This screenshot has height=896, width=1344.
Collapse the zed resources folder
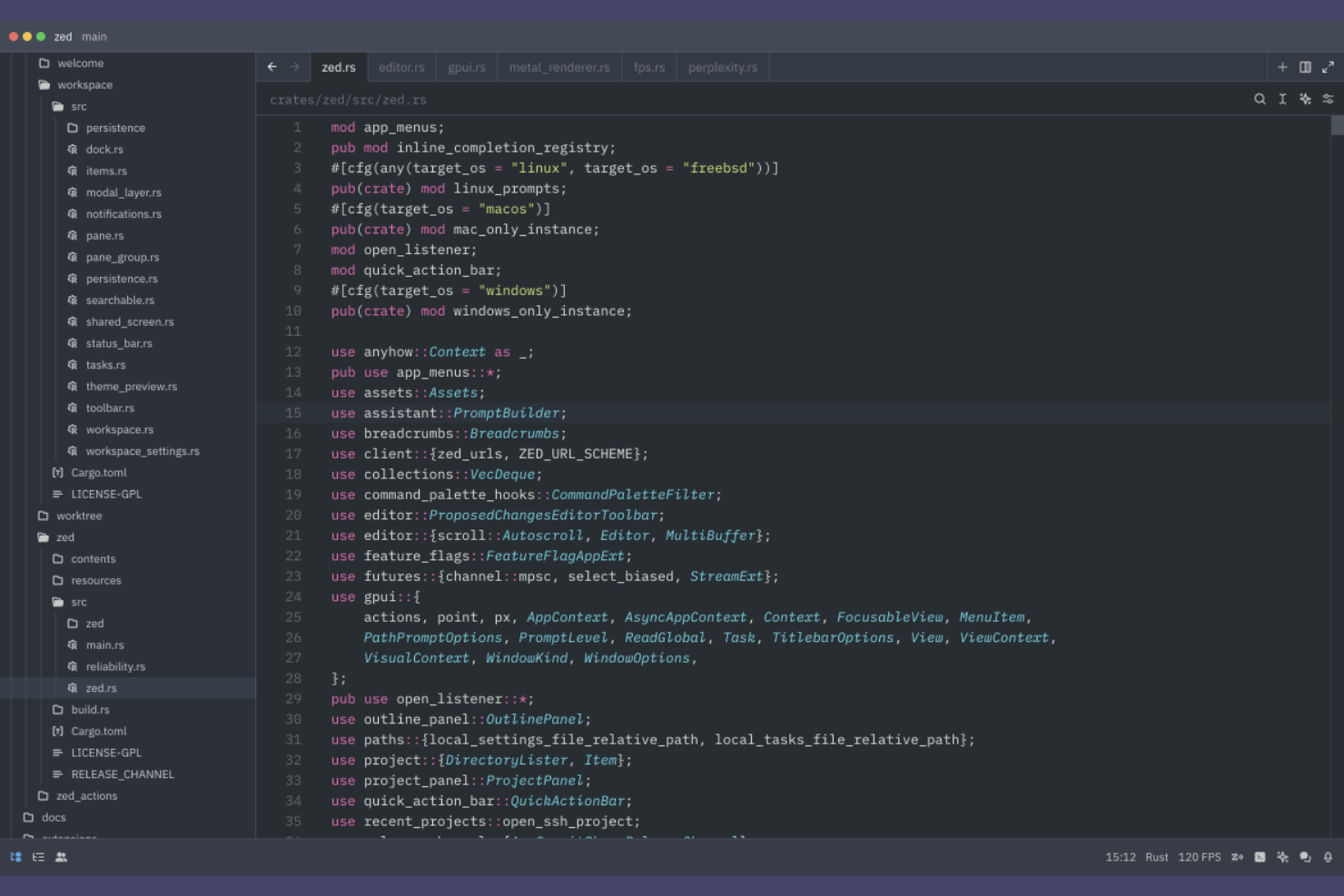tap(94, 579)
